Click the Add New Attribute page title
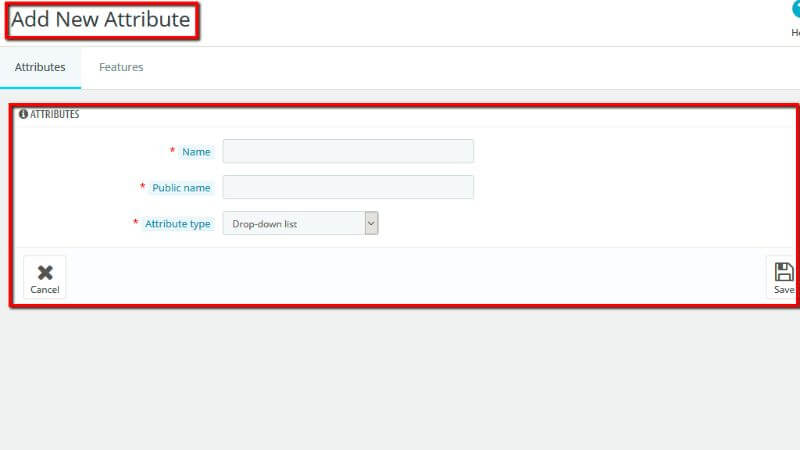This screenshot has width=800, height=450. point(101,20)
